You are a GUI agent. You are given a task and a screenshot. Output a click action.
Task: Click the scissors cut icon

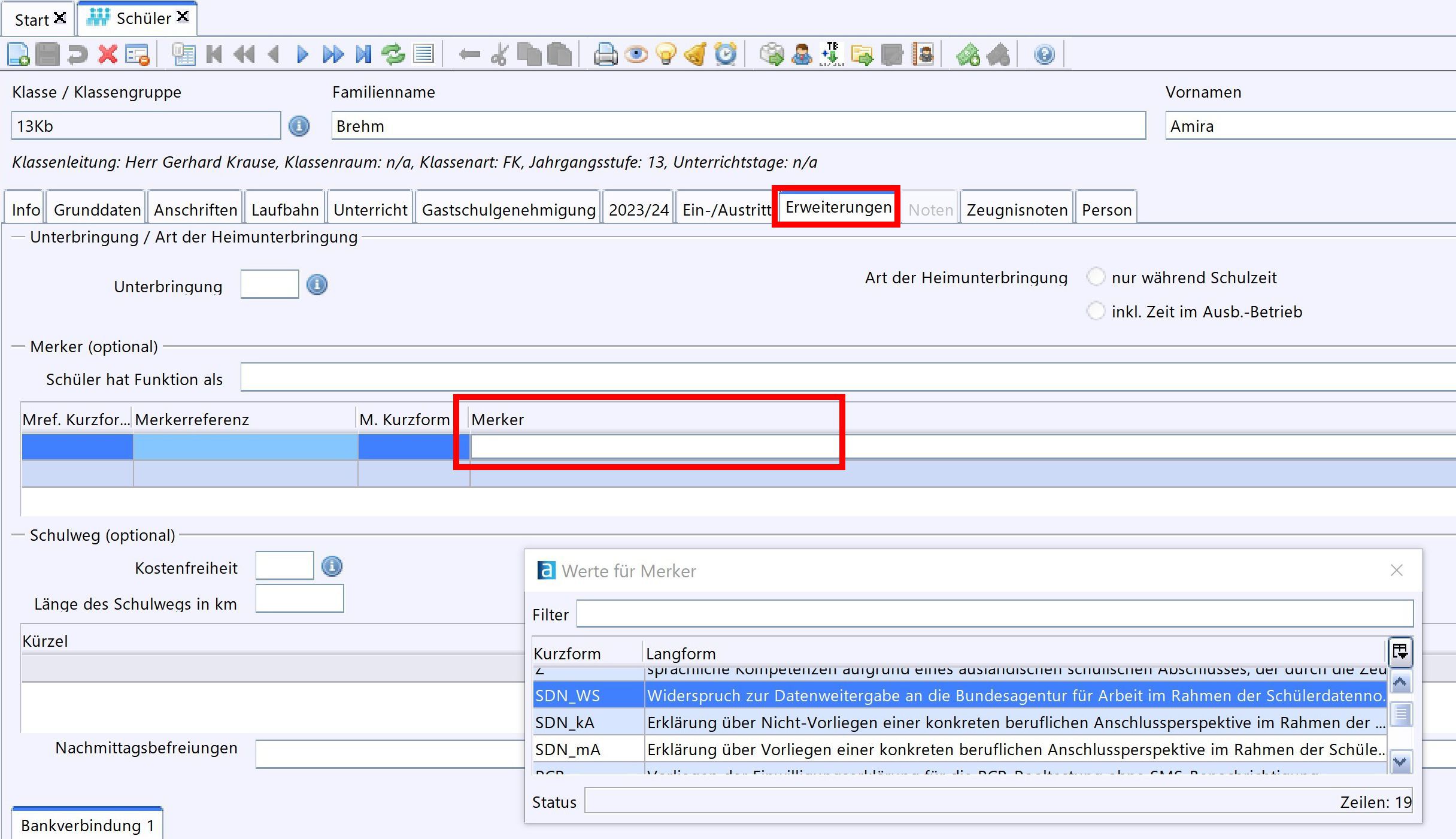(x=499, y=54)
